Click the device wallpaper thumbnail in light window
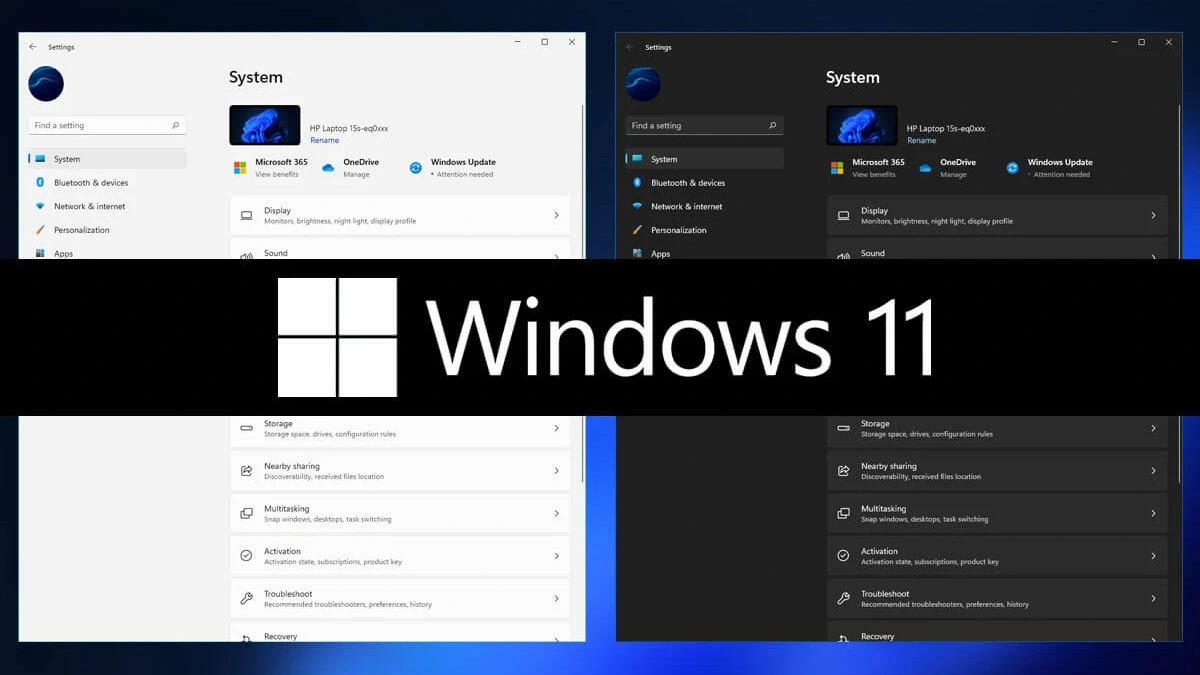The image size is (1200, 675). 265,126
